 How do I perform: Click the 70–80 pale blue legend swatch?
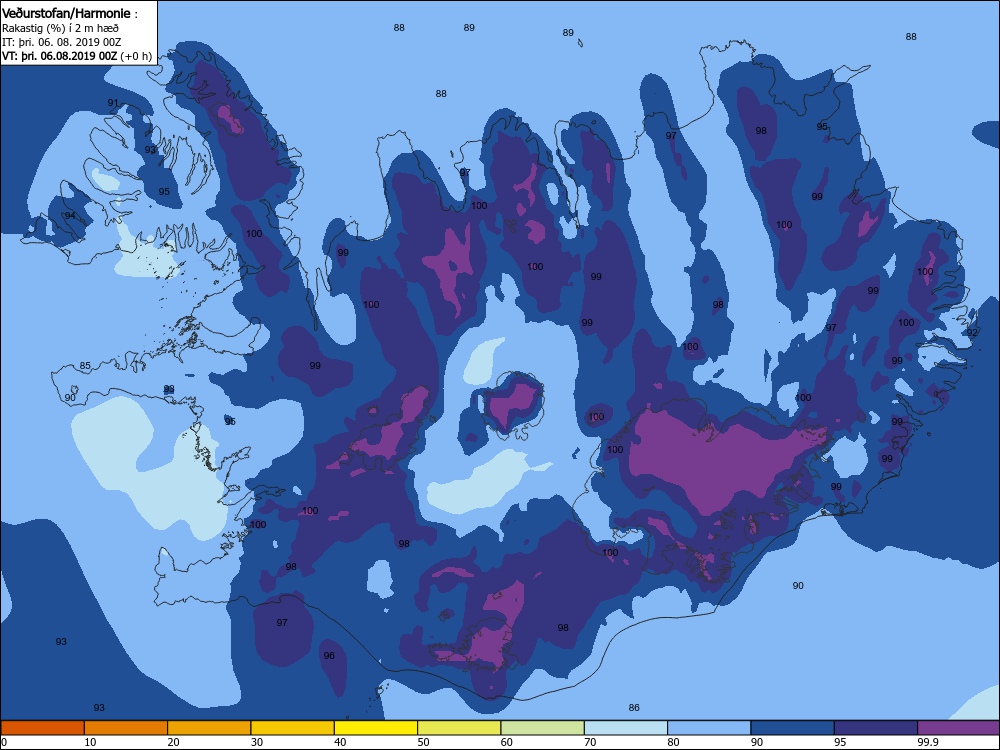pos(626,728)
